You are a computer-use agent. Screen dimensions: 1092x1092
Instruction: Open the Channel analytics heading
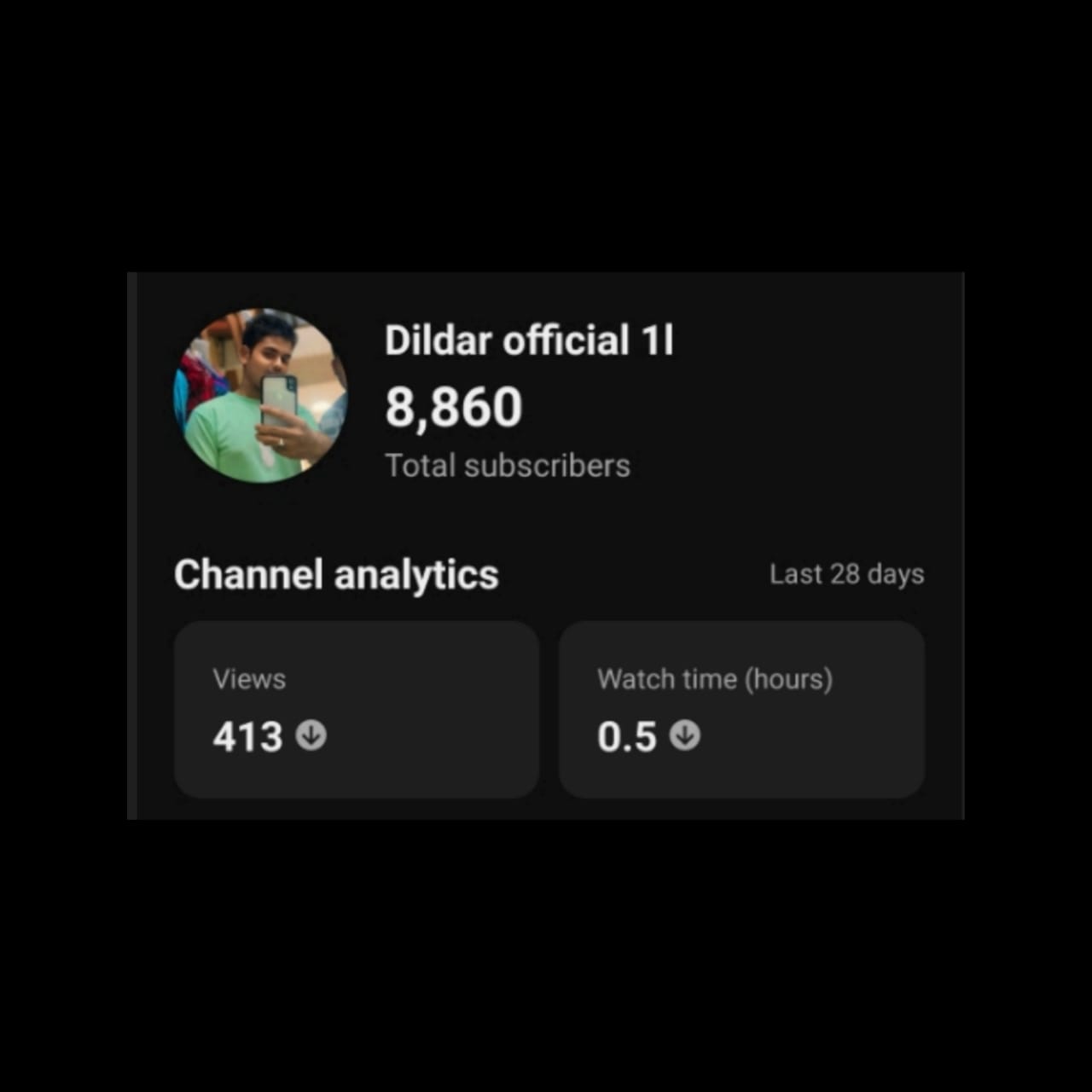pos(336,575)
